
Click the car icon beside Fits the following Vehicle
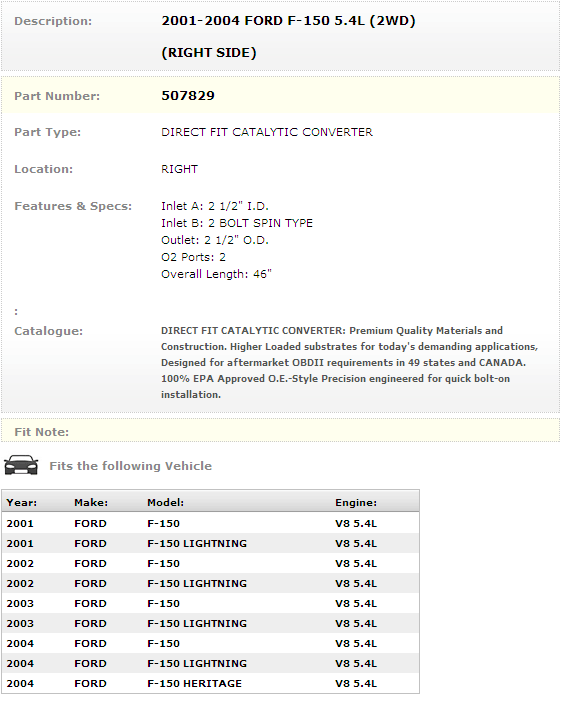click(x=21, y=465)
